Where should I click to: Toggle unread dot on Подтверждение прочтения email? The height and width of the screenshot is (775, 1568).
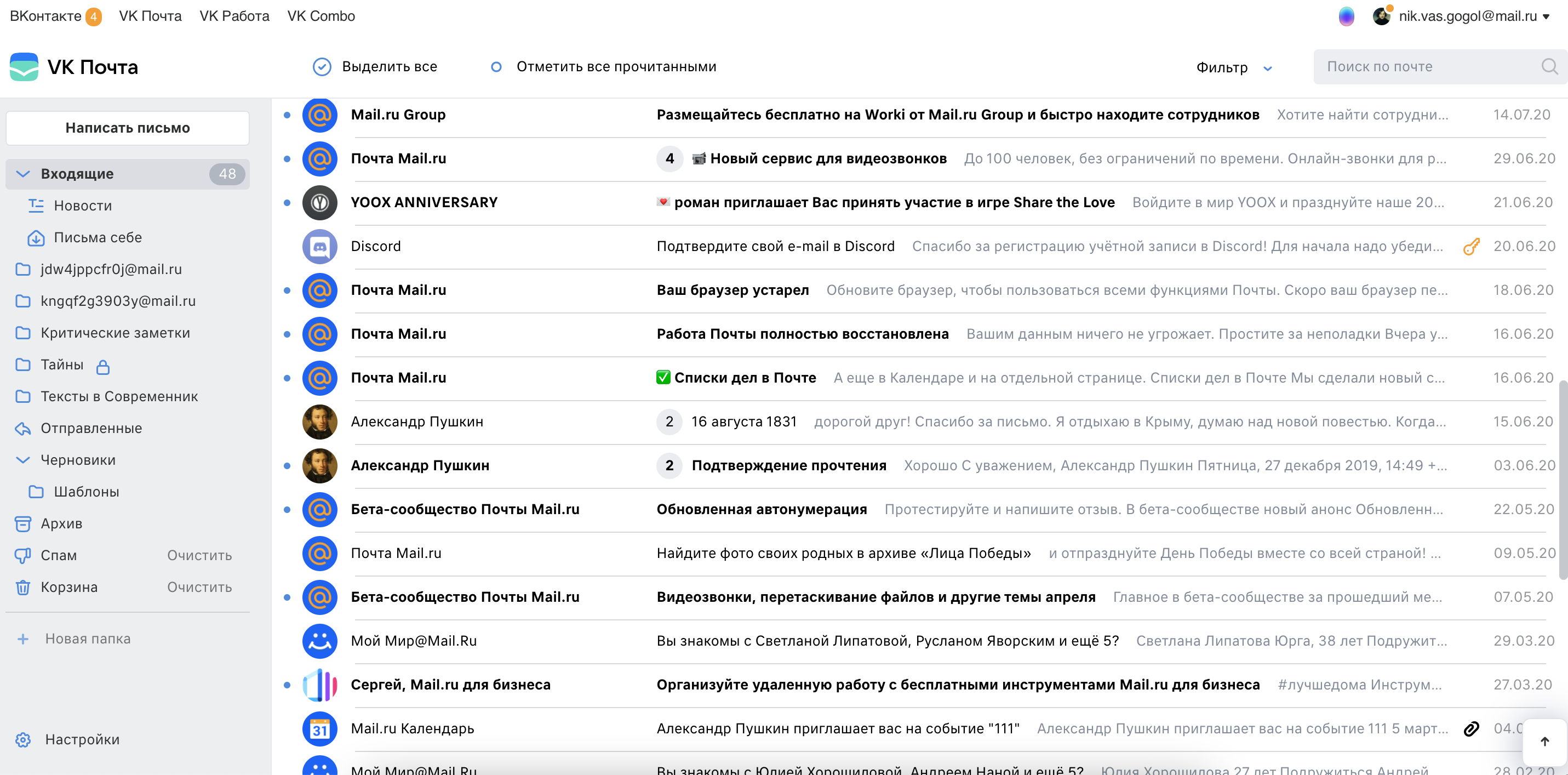click(x=287, y=466)
